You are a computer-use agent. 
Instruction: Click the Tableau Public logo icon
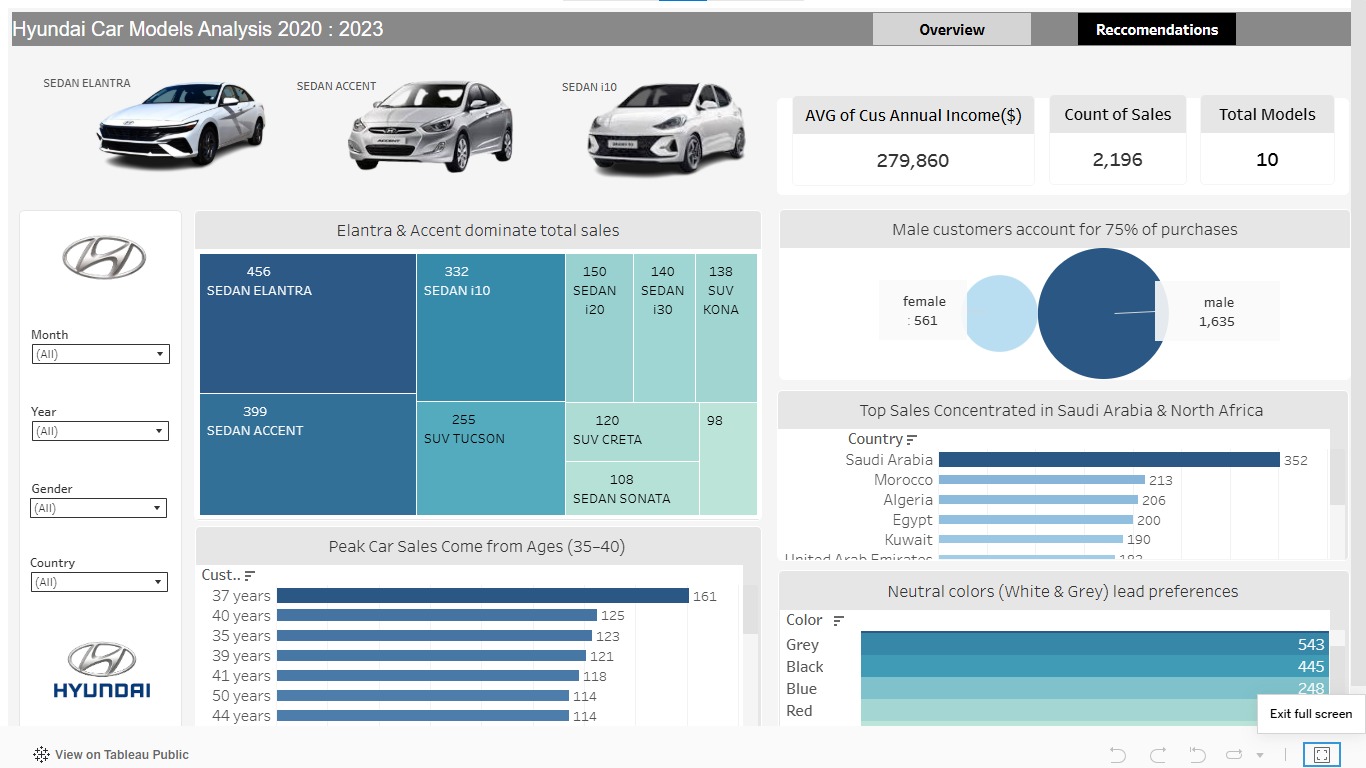[x=41, y=755]
